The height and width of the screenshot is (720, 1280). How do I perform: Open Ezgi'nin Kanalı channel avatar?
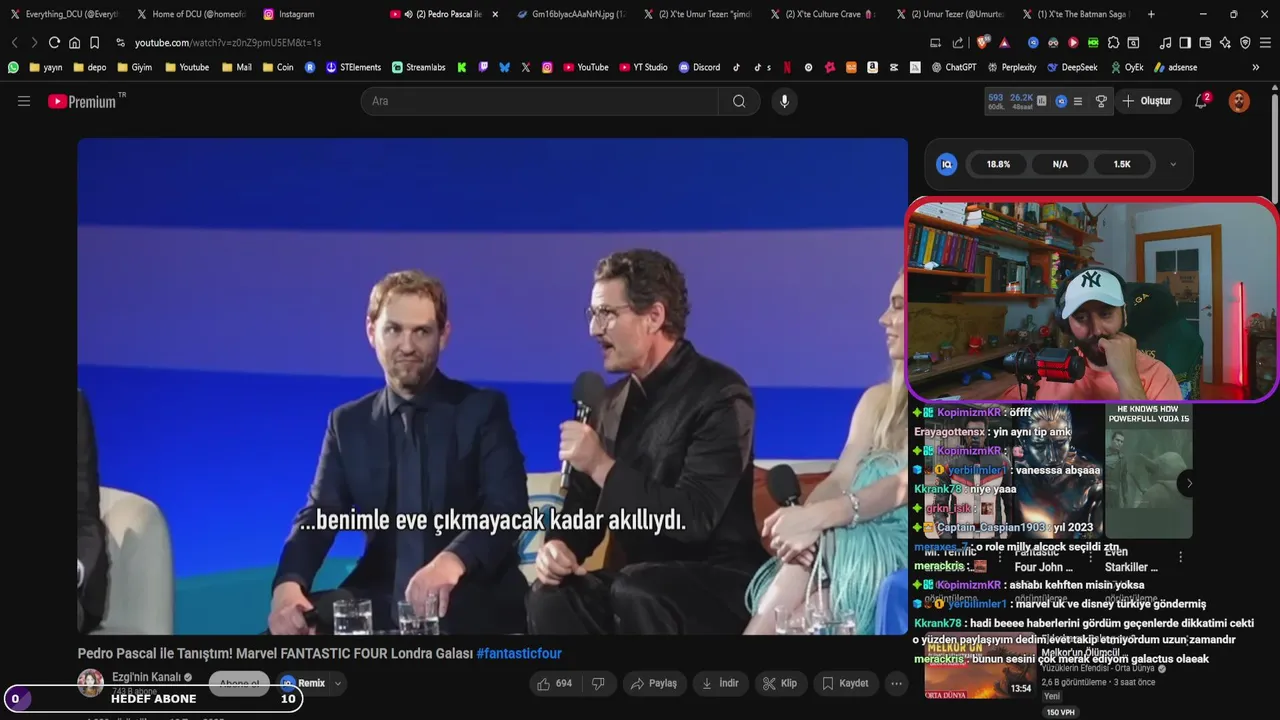pyautogui.click(x=91, y=683)
